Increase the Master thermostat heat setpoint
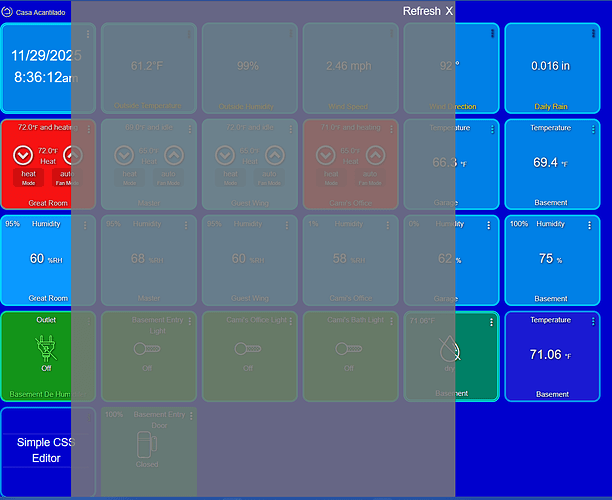Image resolution: width=612 pixels, height=500 pixels. click(174, 155)
